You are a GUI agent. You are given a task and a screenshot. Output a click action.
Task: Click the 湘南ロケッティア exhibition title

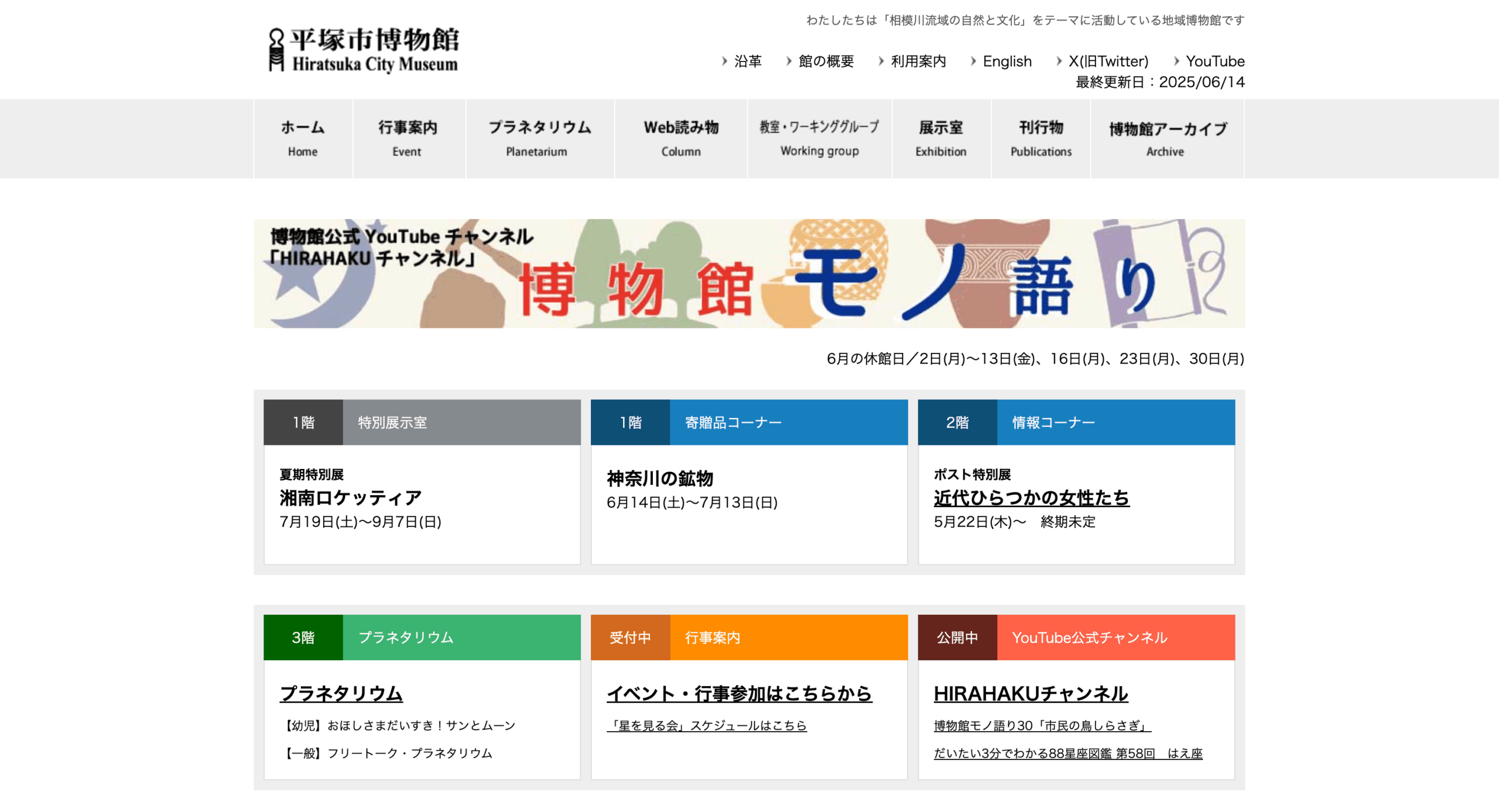pyautogui.click(x=350, y=498)
